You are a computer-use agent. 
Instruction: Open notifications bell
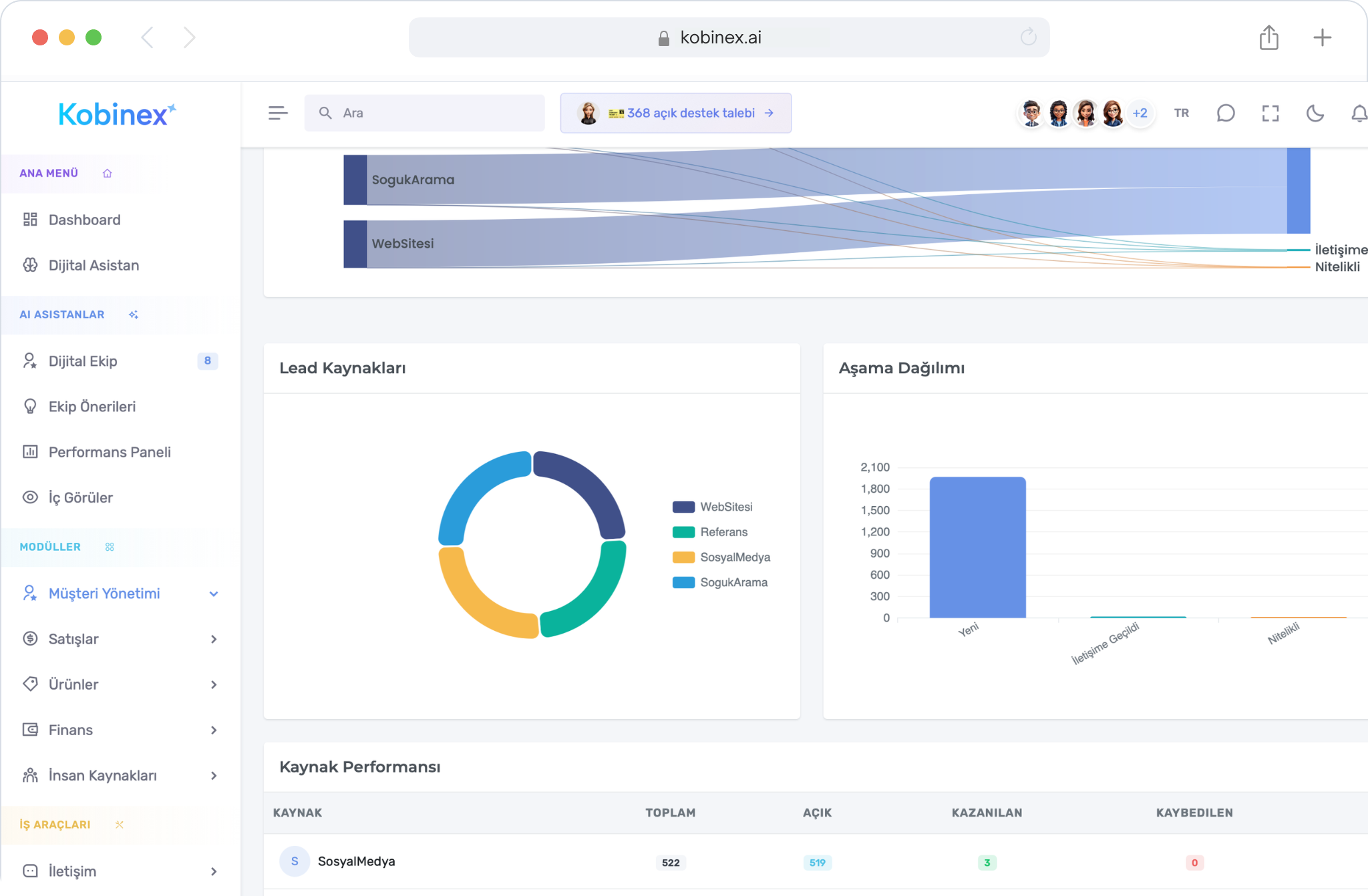click(x=1359, y=113)
